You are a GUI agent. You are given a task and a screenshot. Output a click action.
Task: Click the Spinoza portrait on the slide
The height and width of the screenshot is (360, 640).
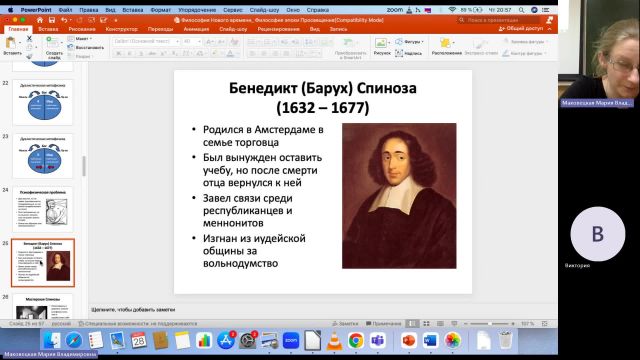pyautogui.click(x=399, y=196)
